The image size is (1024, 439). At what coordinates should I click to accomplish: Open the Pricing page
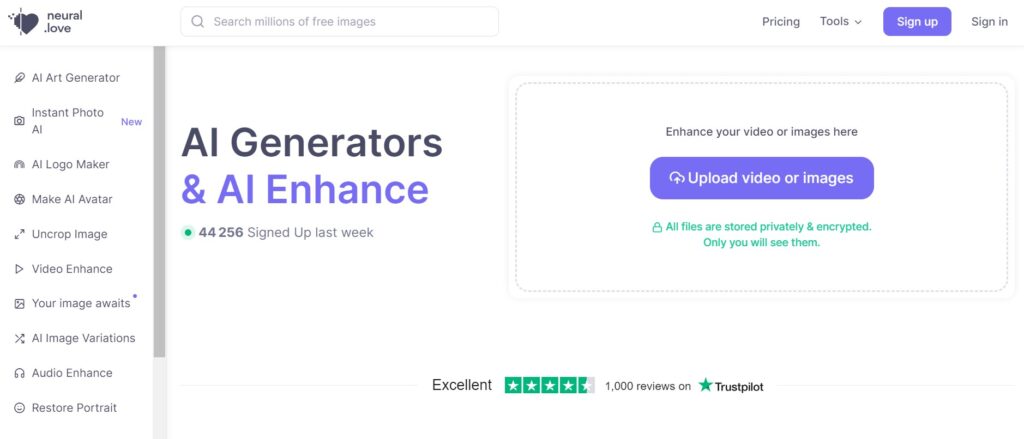click(781, 22)
